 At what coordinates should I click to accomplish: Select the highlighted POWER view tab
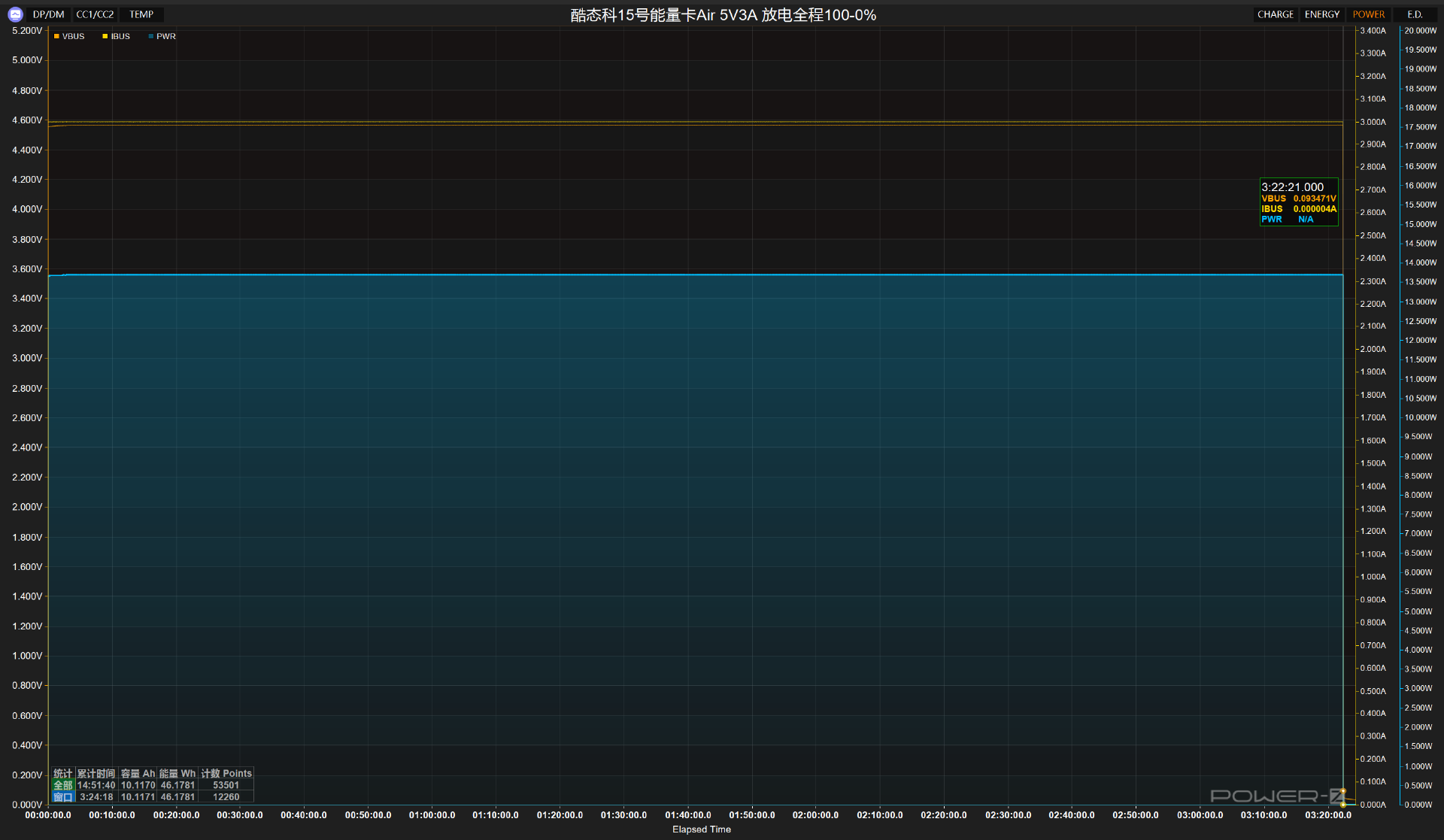tap(1368, 14)
